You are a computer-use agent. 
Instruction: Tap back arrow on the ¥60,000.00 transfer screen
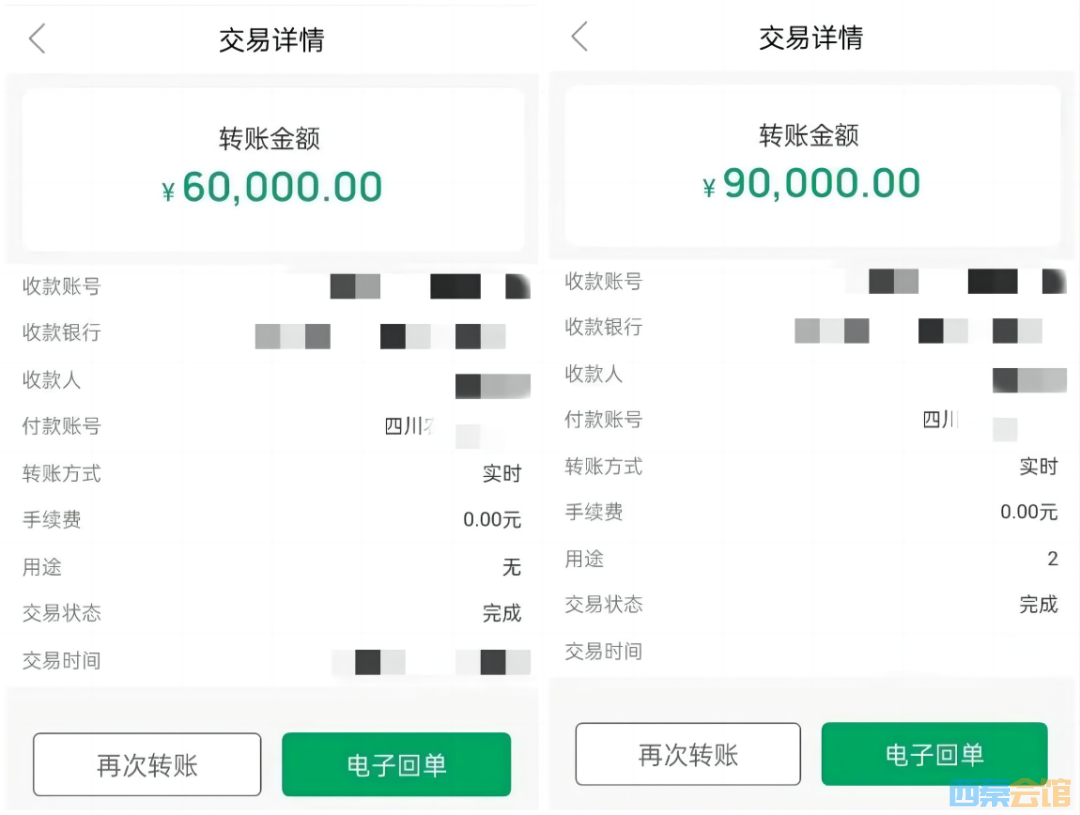tap(37, 40)
